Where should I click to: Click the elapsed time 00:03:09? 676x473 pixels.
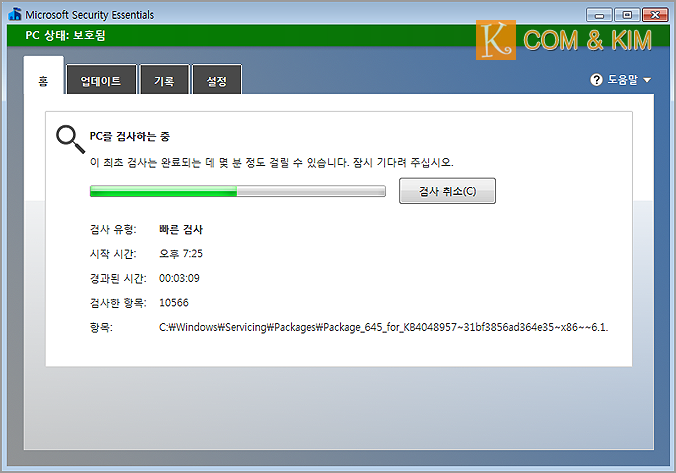(x=179, y=278)
